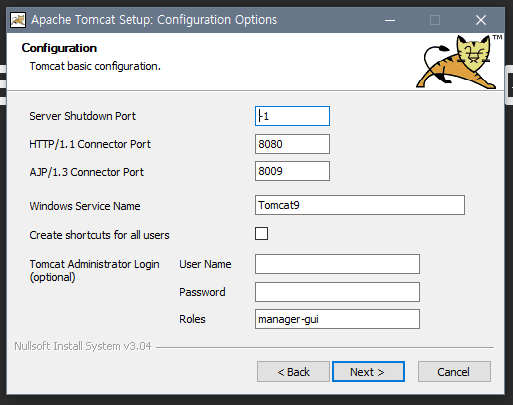513x405 pixels.
Task: Focus the Server Shutdown Port field
Action: coord(292,116)
